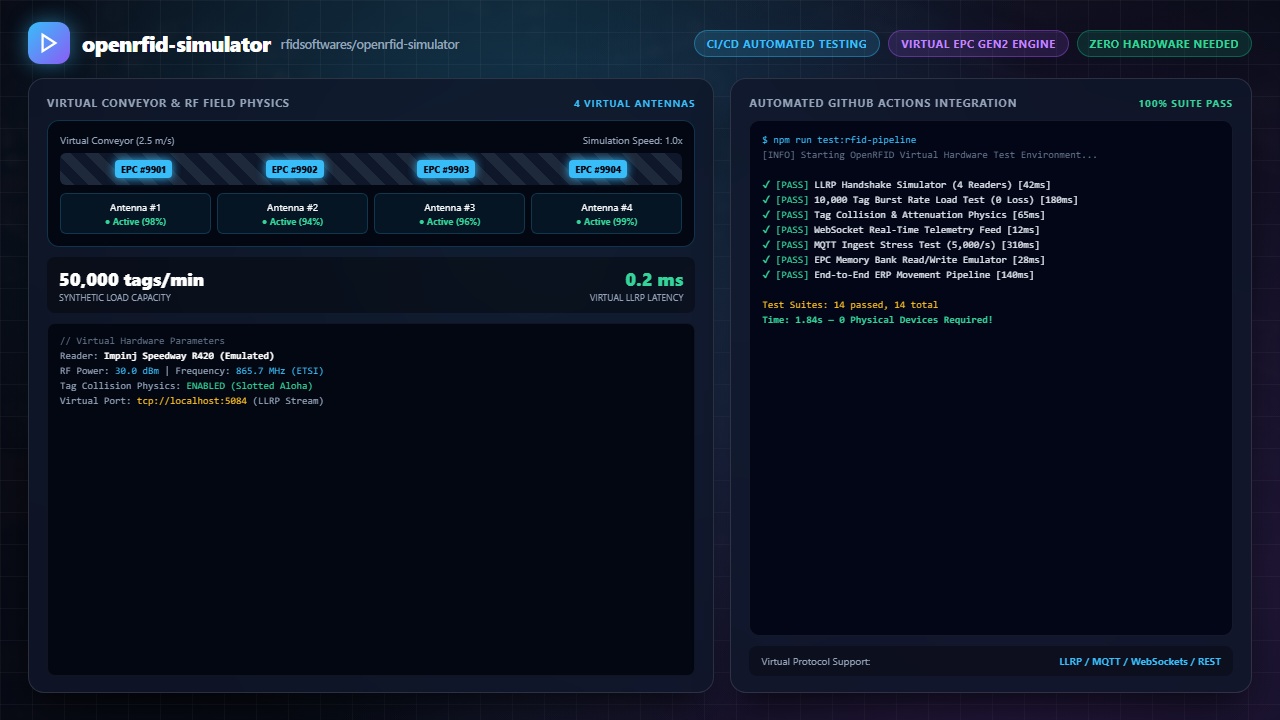
Task: Click the LLRP / MQTT / WebSockets / REST text
Action: click(1140, 662)
